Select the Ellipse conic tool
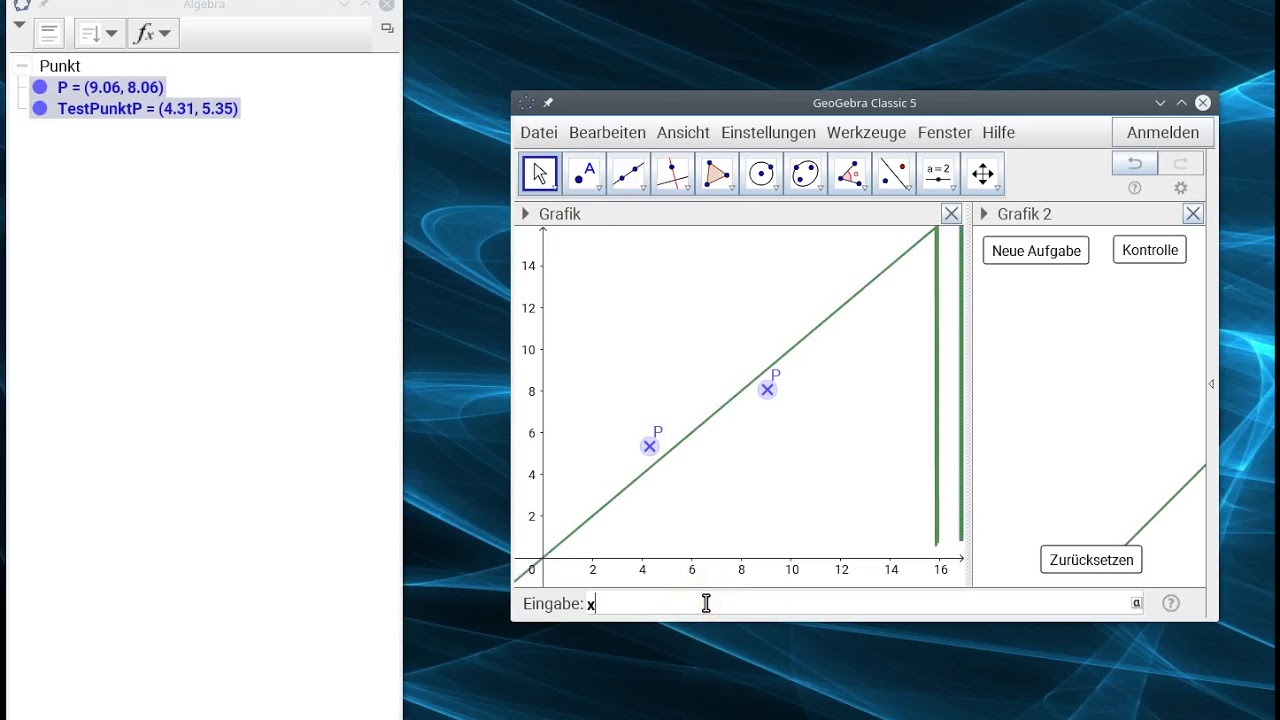 tap(805, 174)
